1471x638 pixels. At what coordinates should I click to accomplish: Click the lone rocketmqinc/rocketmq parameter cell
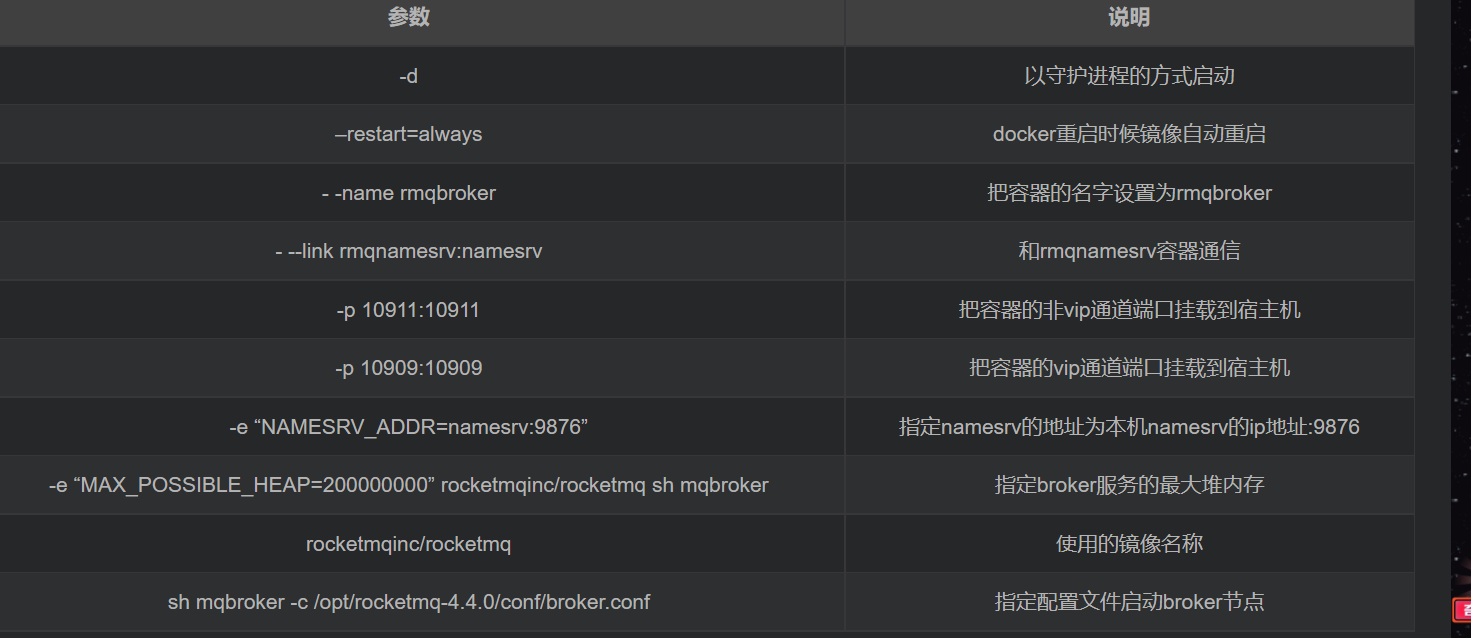click(408, 544)
